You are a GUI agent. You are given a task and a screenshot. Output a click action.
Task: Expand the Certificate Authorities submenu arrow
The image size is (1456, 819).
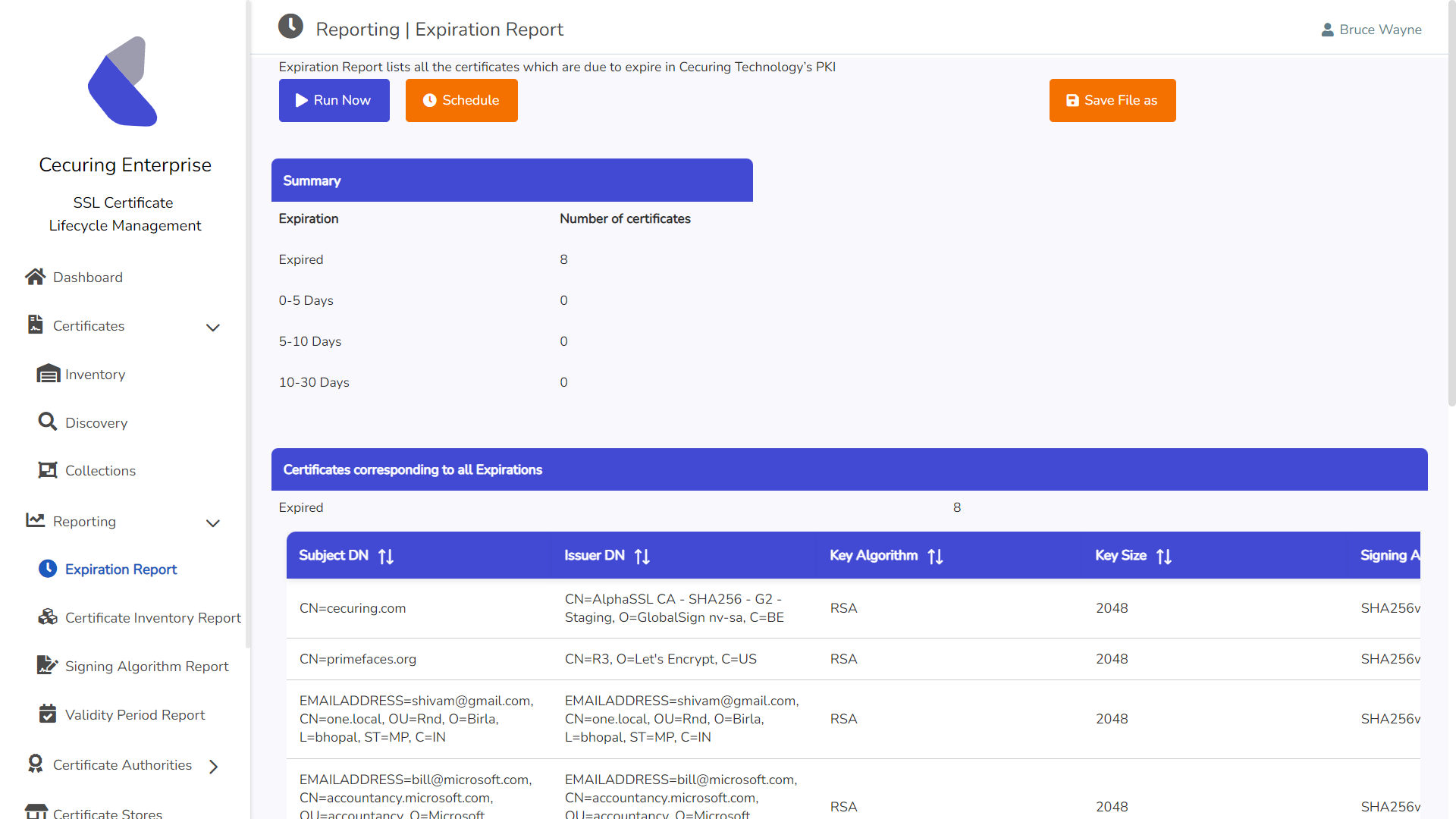coord(213,767)
